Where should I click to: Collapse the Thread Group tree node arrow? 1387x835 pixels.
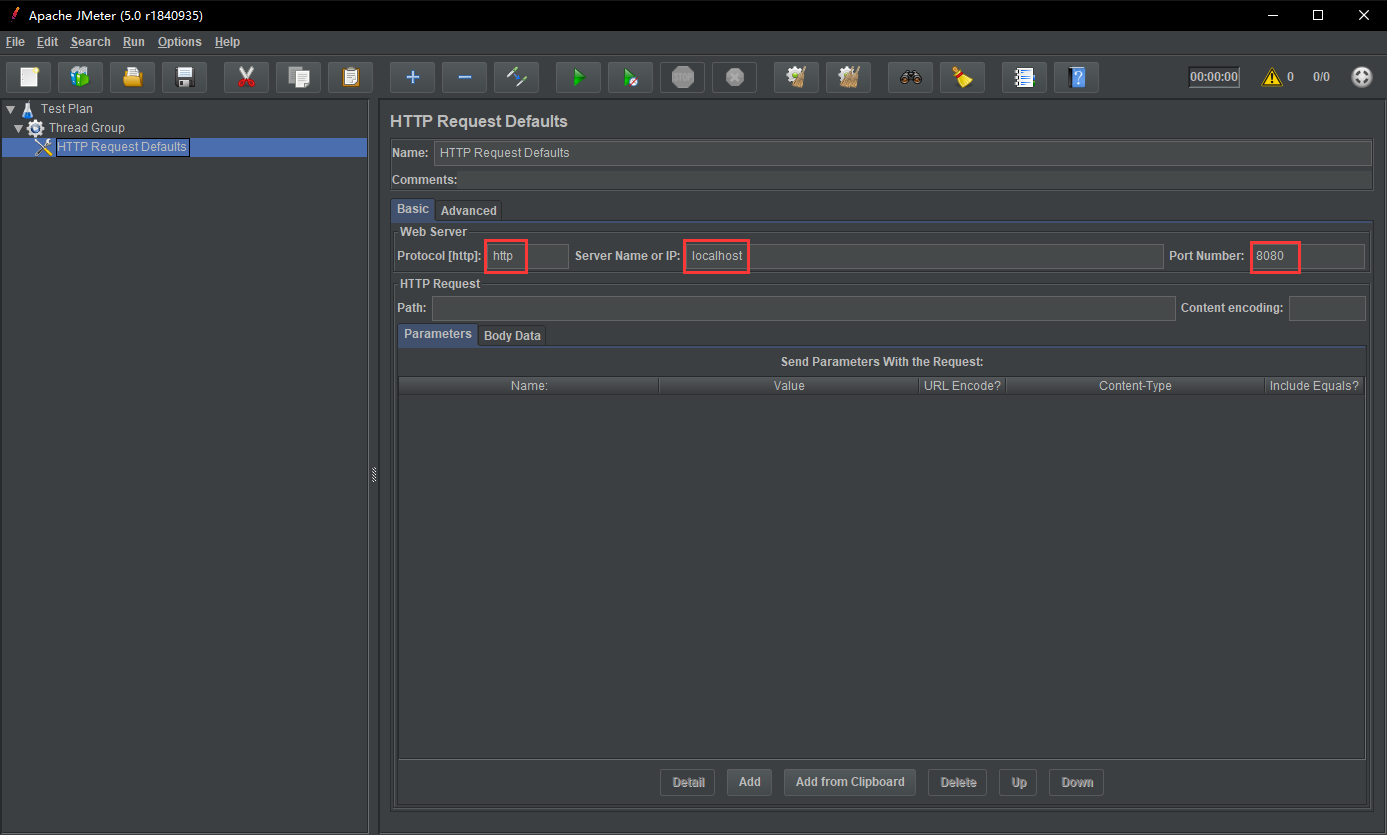18,128
